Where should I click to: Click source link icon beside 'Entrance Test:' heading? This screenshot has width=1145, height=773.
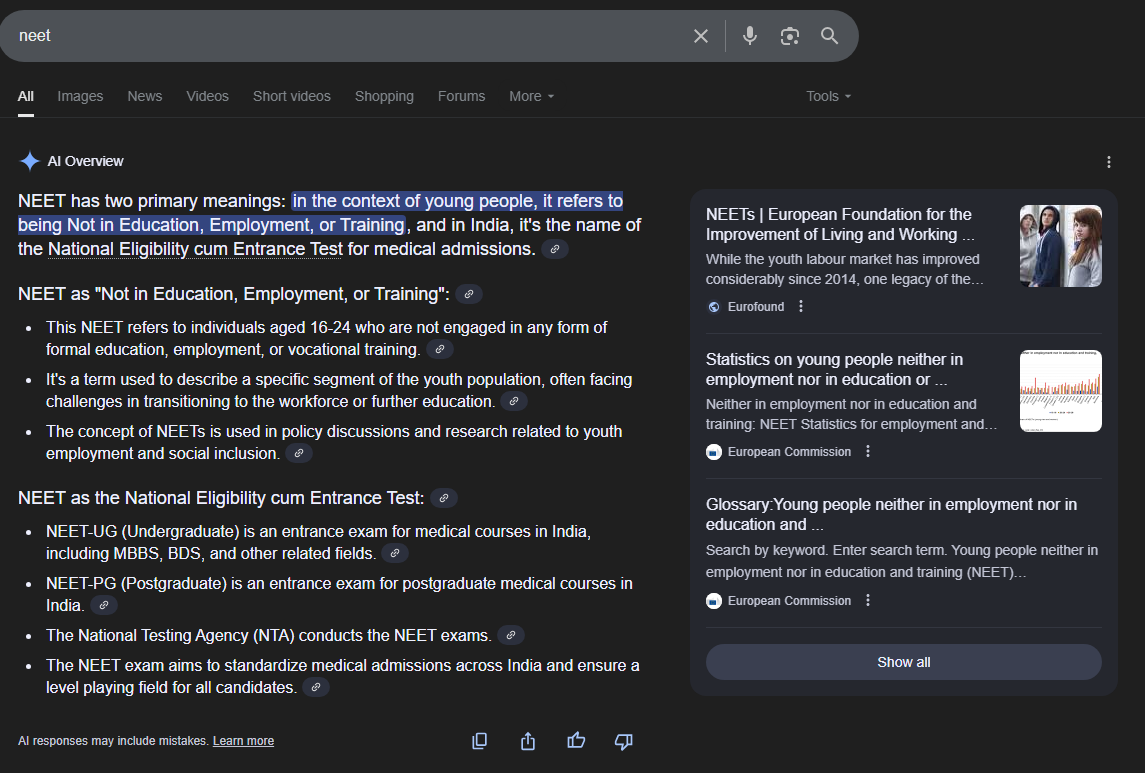tap(443, 498)
